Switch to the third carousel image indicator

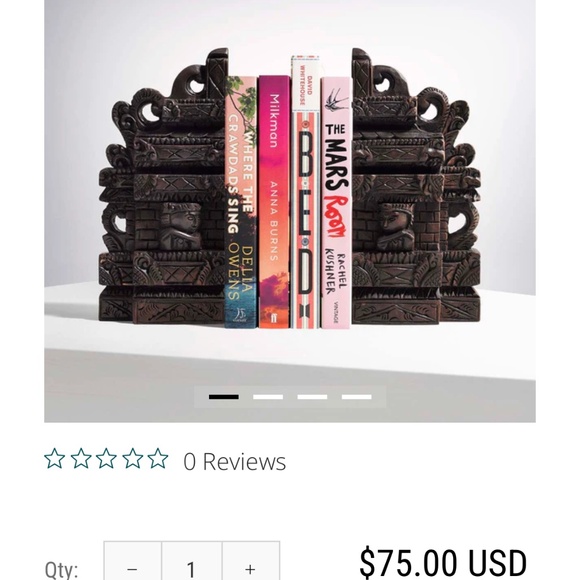pos(312,397)
